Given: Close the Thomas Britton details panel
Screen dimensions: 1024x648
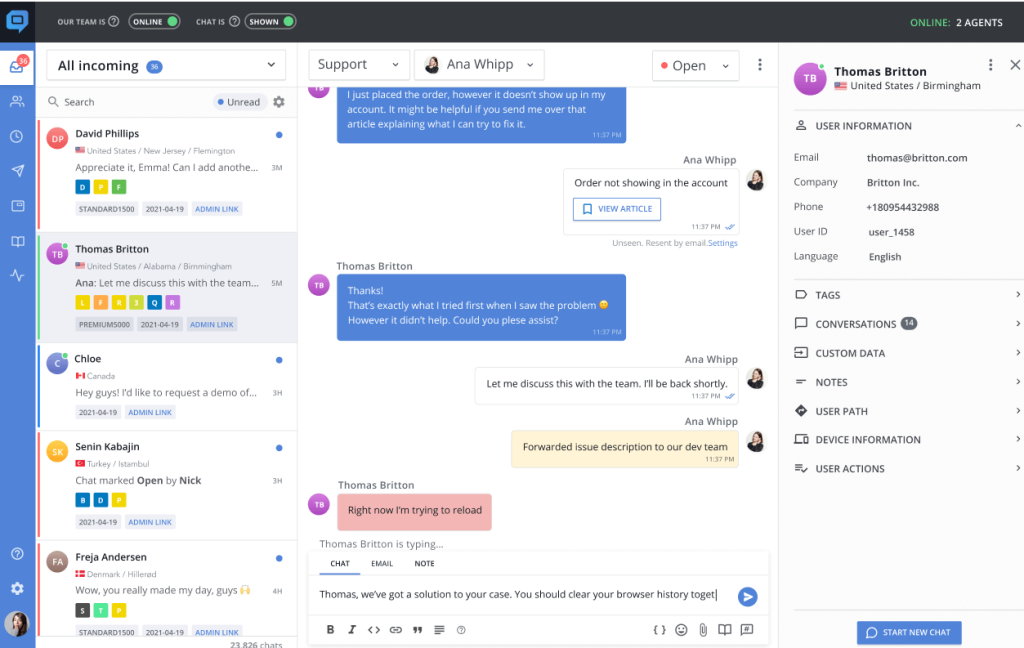Looking at the screenshot, I should click(x=1015, y=65).
